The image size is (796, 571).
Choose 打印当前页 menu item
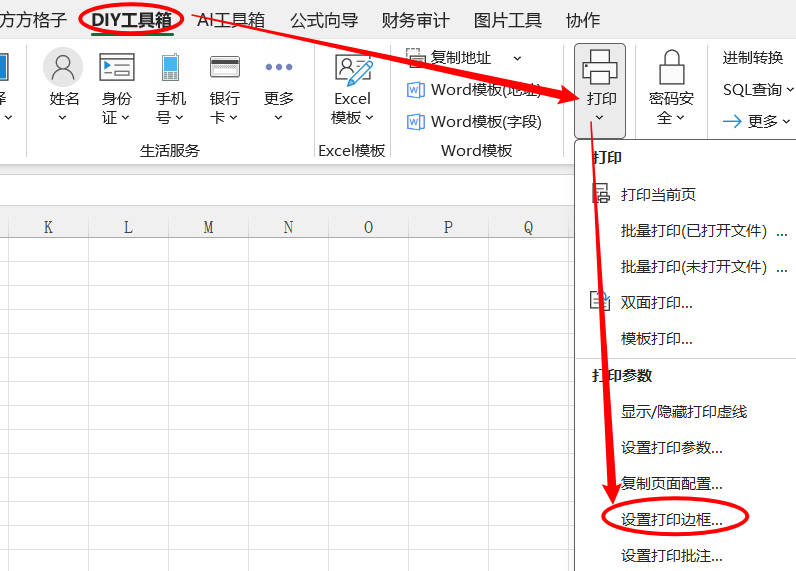tap(658, 194)
